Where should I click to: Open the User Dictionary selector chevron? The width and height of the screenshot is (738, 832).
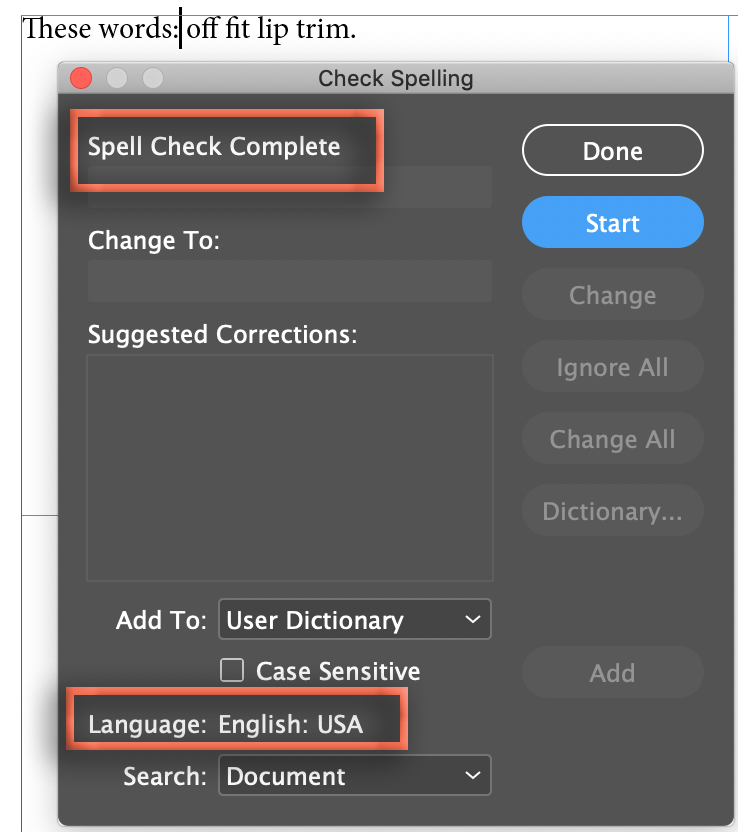[475, 619]
